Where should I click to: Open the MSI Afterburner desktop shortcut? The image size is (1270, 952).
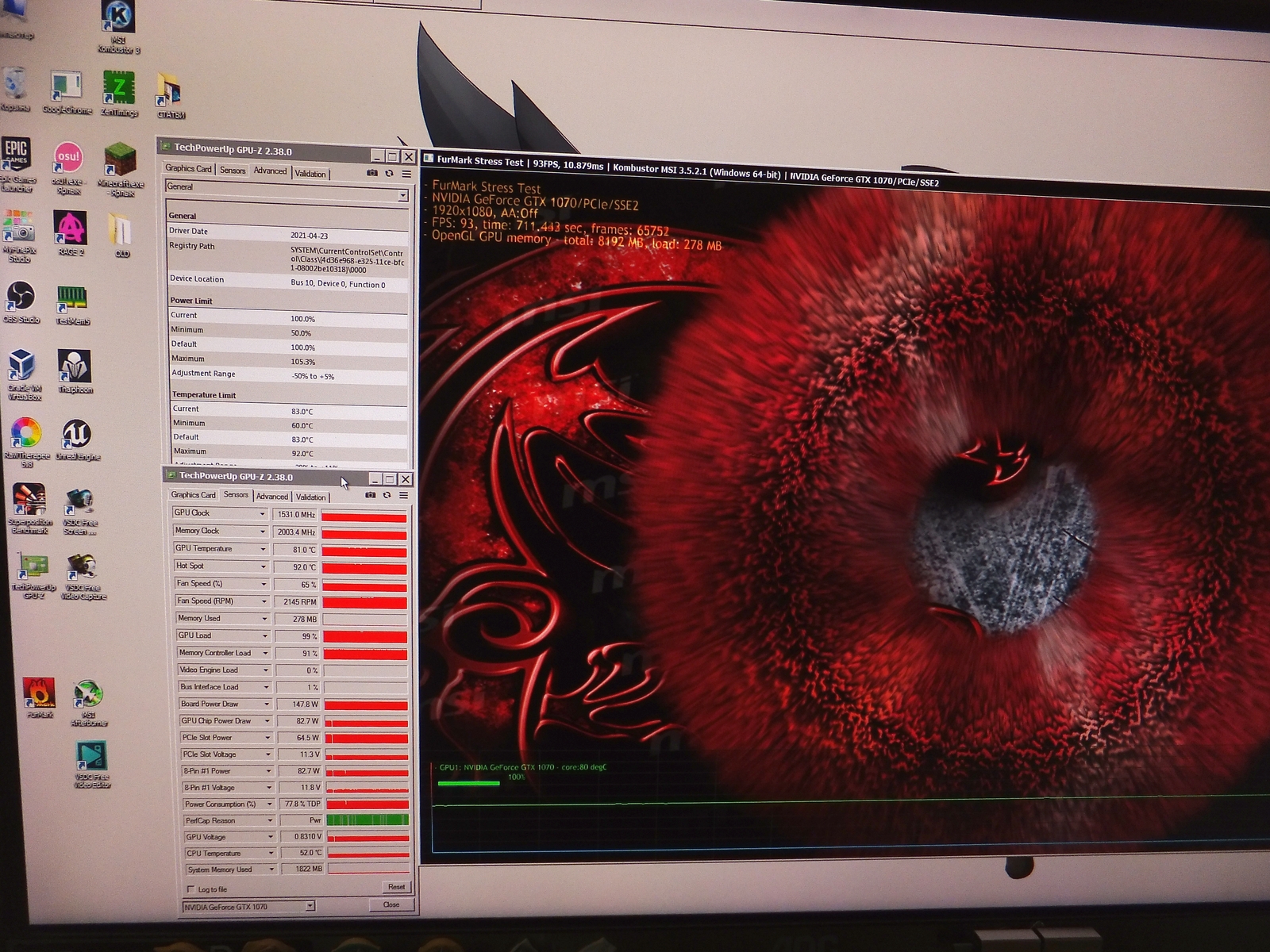[x=88, y=703]
